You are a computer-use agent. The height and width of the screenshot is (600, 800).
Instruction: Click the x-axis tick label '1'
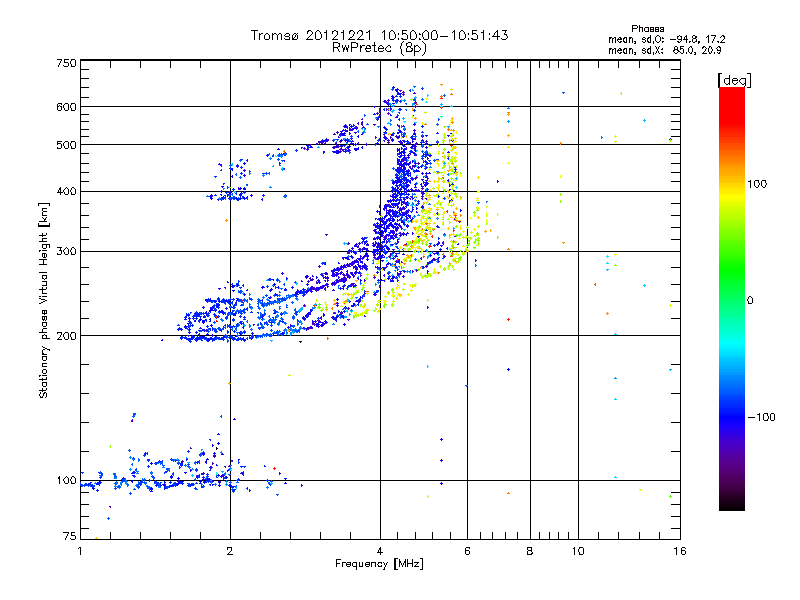tap(80, 551)
